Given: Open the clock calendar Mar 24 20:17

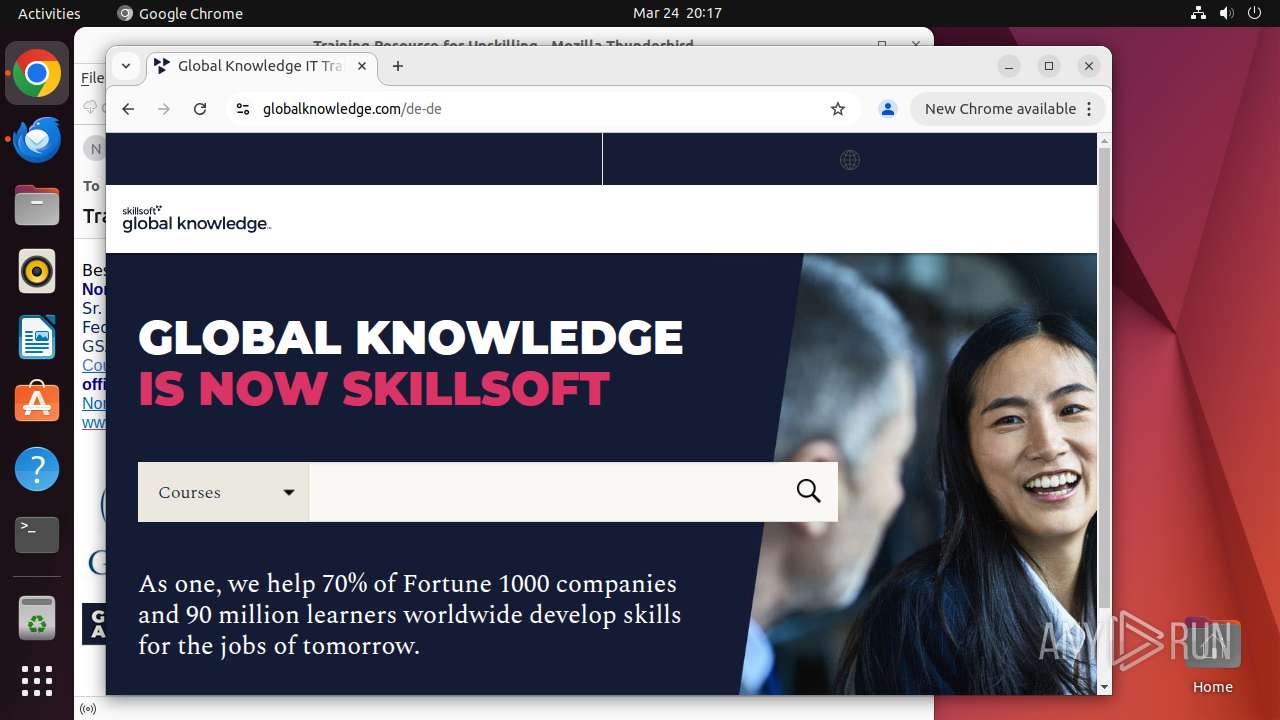Looking at the screenshot, I should [x=677, y=13].
